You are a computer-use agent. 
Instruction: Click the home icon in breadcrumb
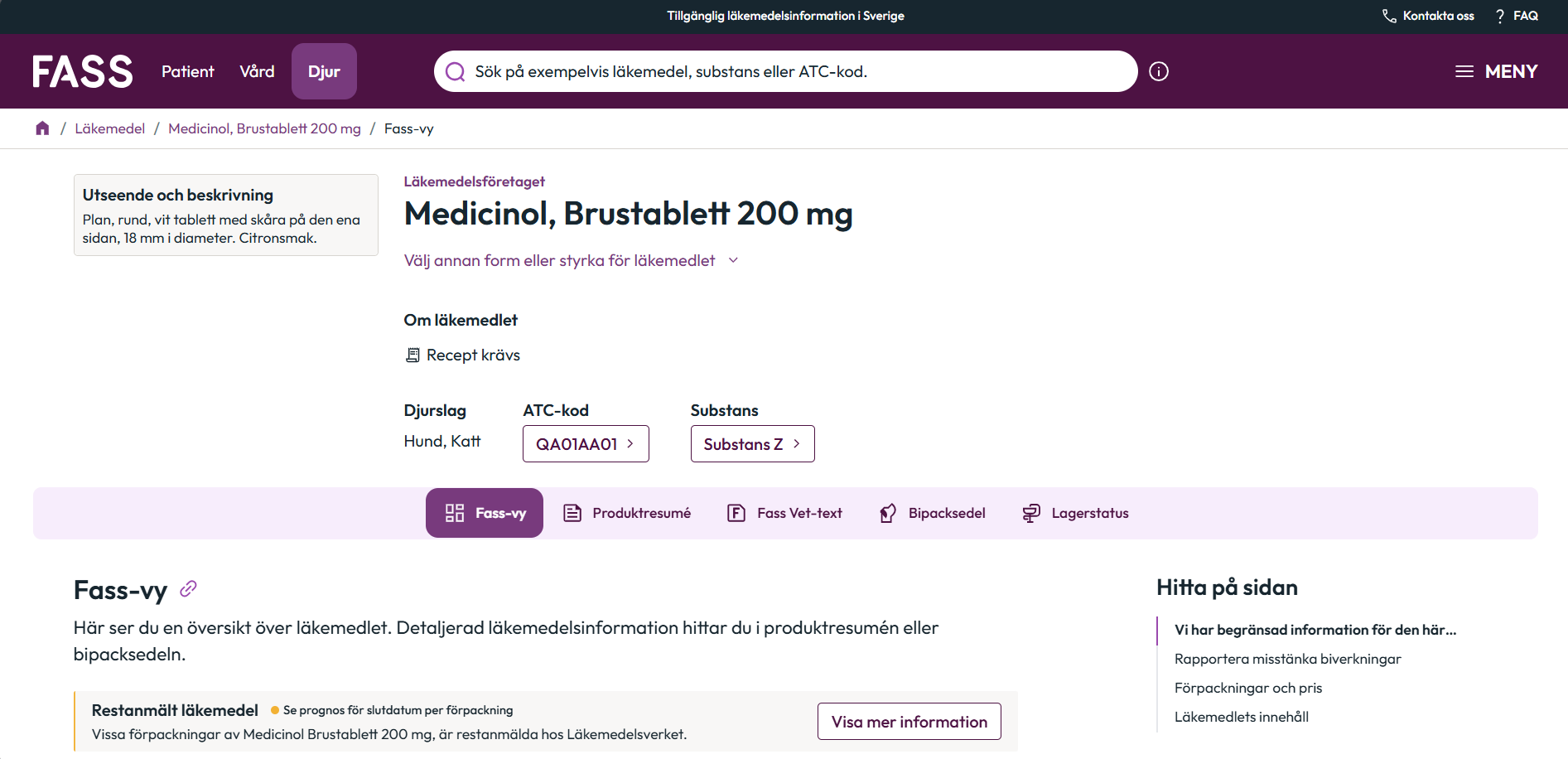[42, 128]
